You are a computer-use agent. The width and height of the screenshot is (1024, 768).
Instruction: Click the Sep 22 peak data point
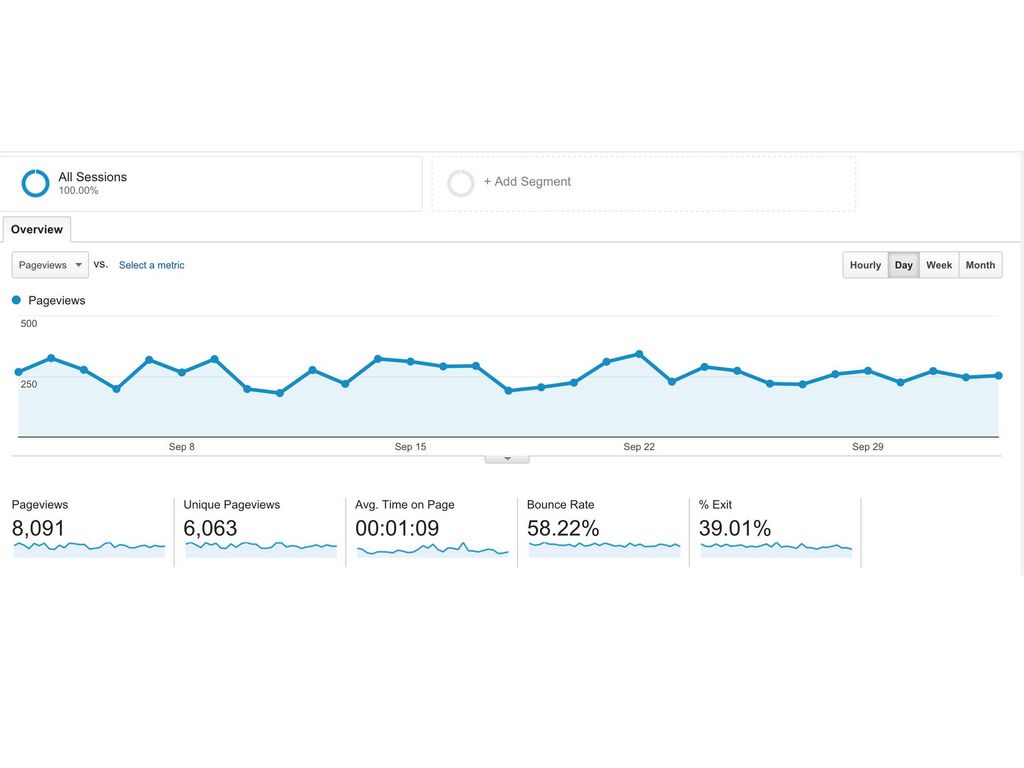pyautogui.click(x=639, y=354)
